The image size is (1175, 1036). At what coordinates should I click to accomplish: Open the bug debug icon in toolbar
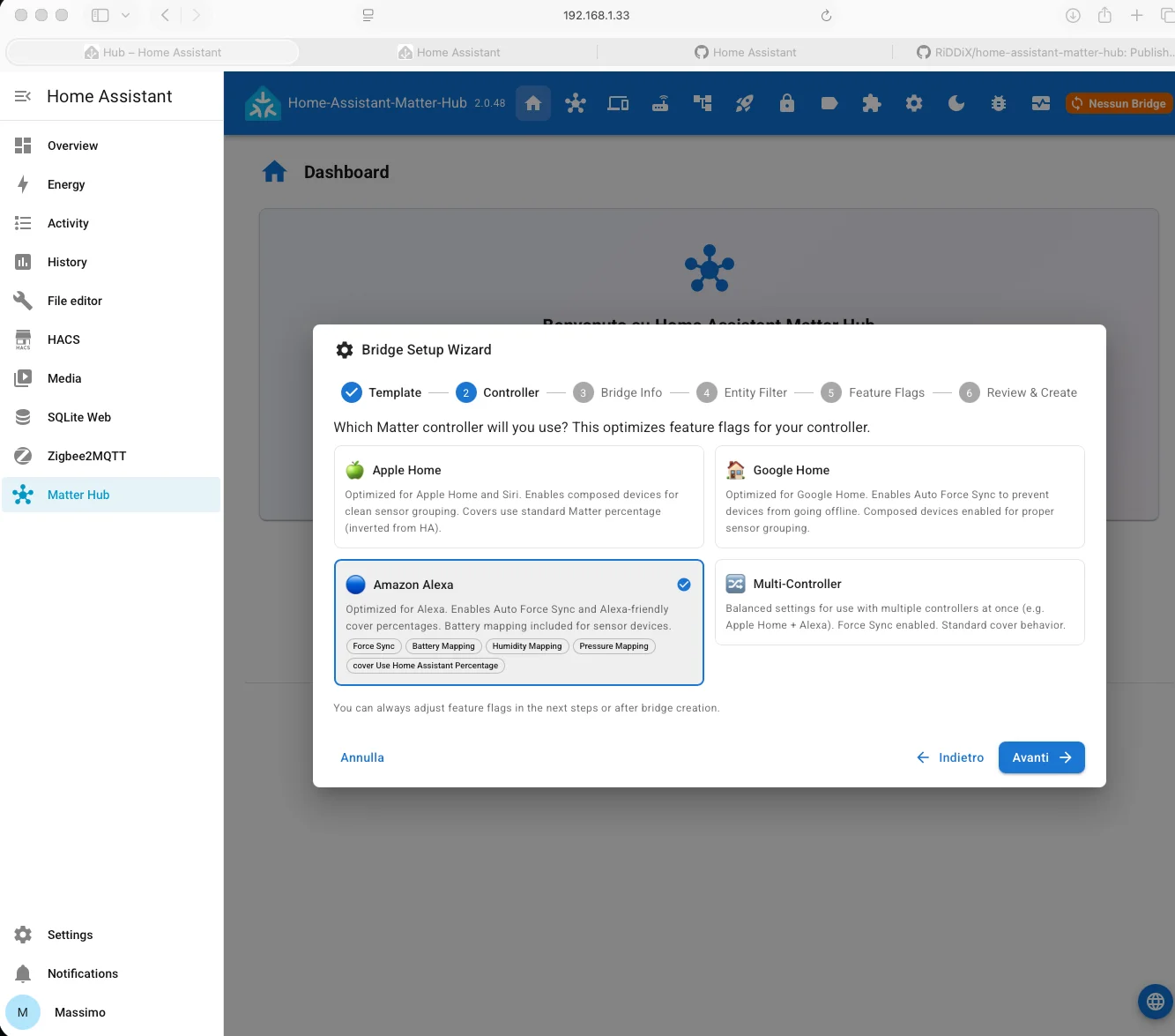coord(999,103)
